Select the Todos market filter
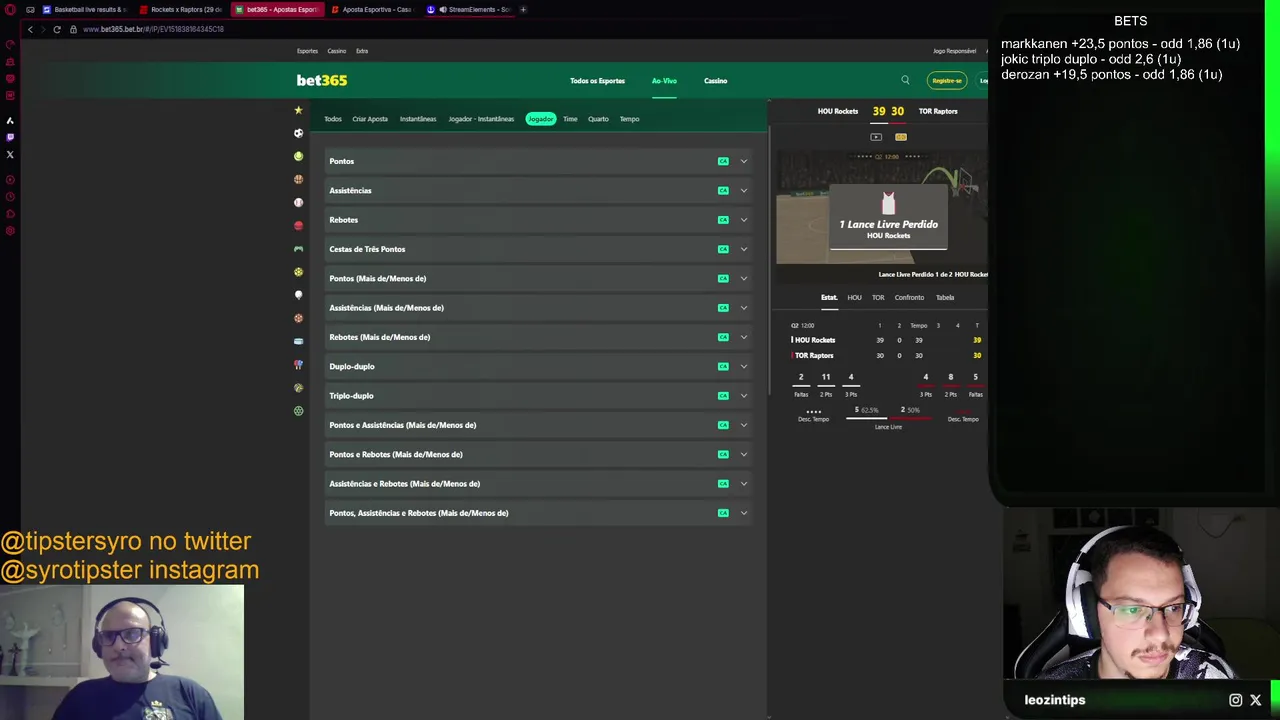The width and height of the screenshot is (1280, 720). [x=333, y=119]
